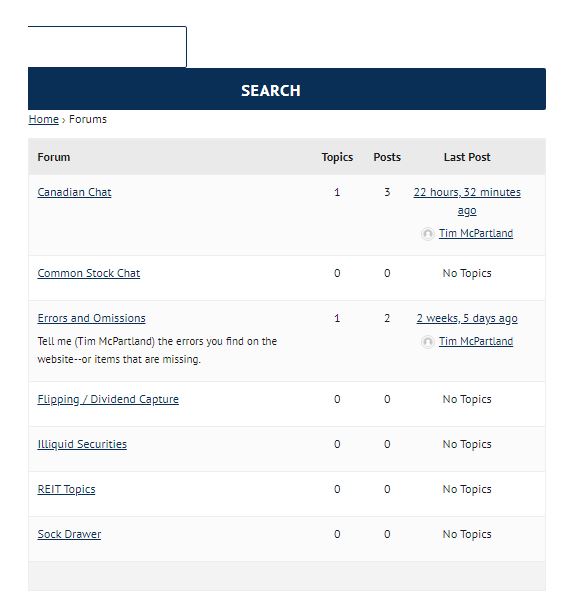Click the Forum column header
Viewport: 570px width, 603px height.
pyautogui.click(x=54, y=157)
